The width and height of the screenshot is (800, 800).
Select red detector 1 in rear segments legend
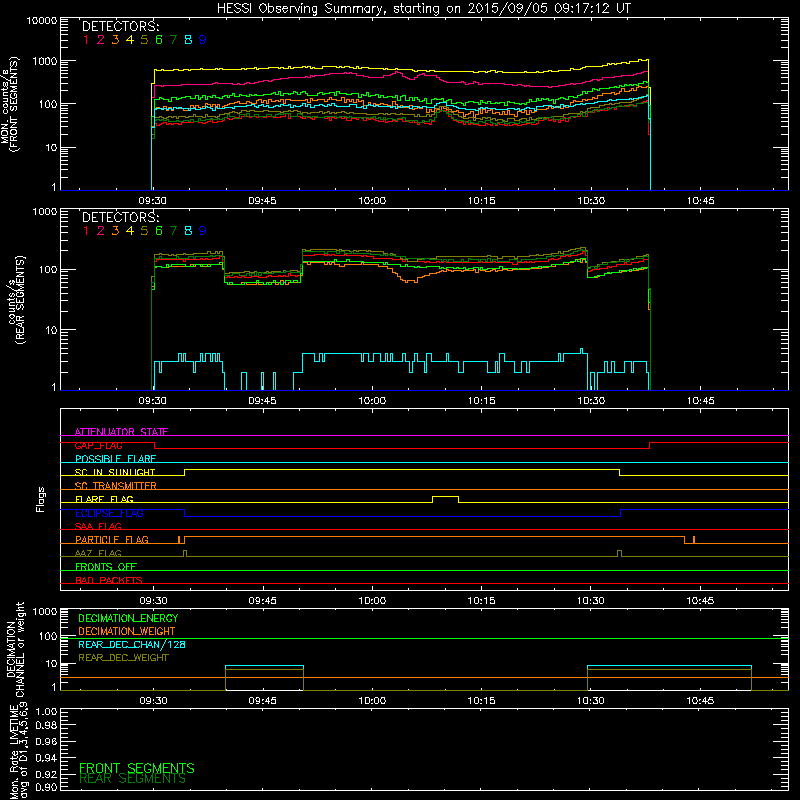tap(86, 231)
